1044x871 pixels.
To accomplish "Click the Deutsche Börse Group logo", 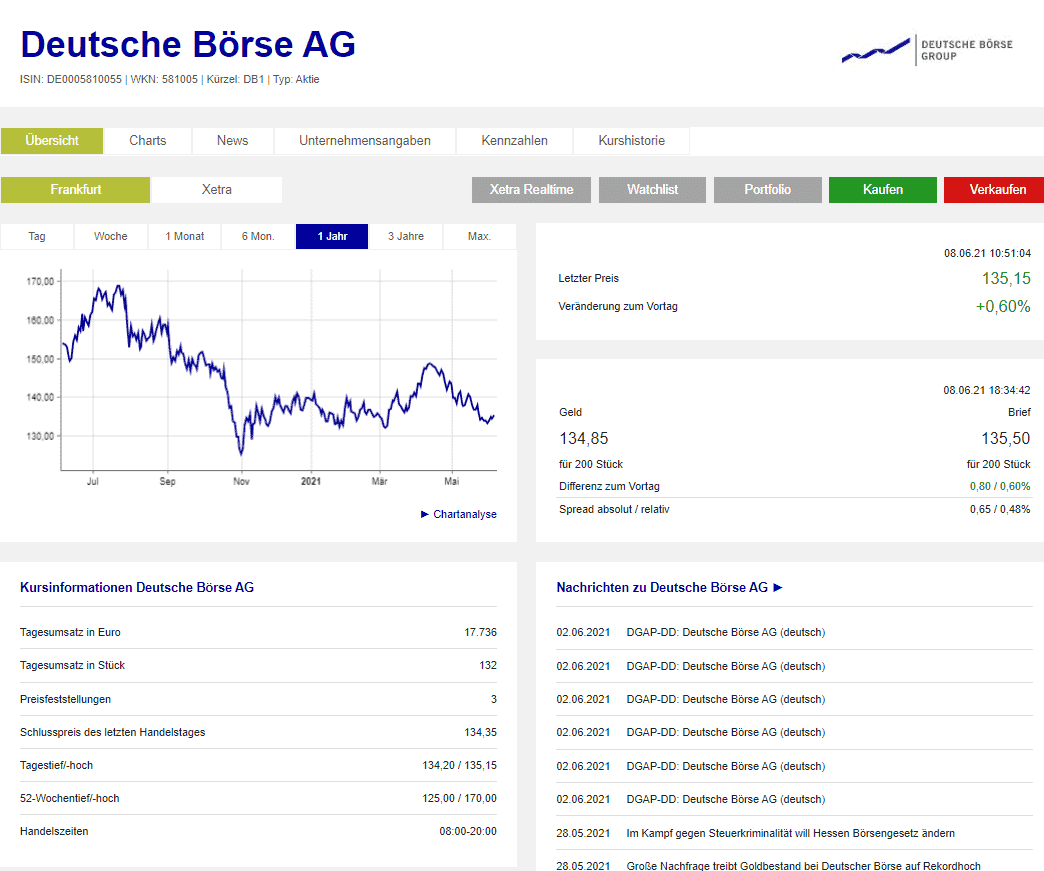I will 927,51.
